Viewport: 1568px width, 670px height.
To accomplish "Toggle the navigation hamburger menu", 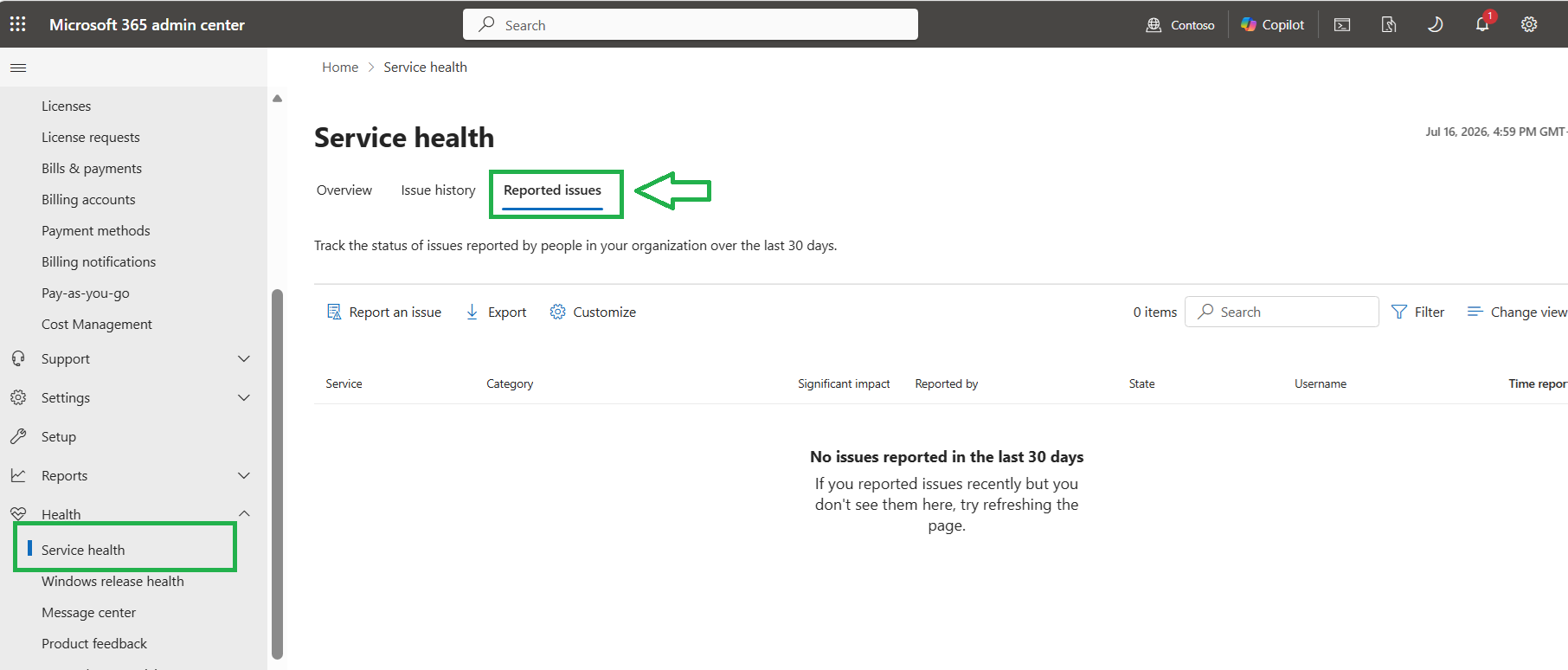I will click(18, 68).
